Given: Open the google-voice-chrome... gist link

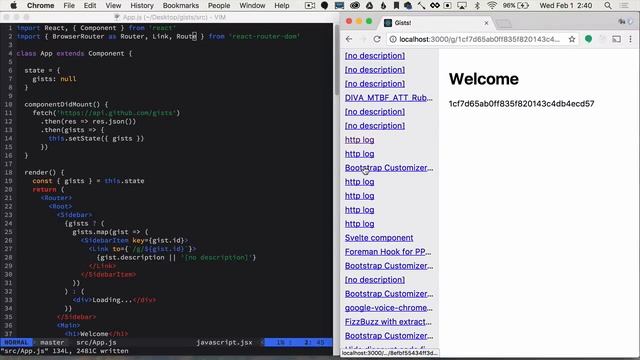Looking at the screenshot, I should pyautogui.click(x=389, y=308).
